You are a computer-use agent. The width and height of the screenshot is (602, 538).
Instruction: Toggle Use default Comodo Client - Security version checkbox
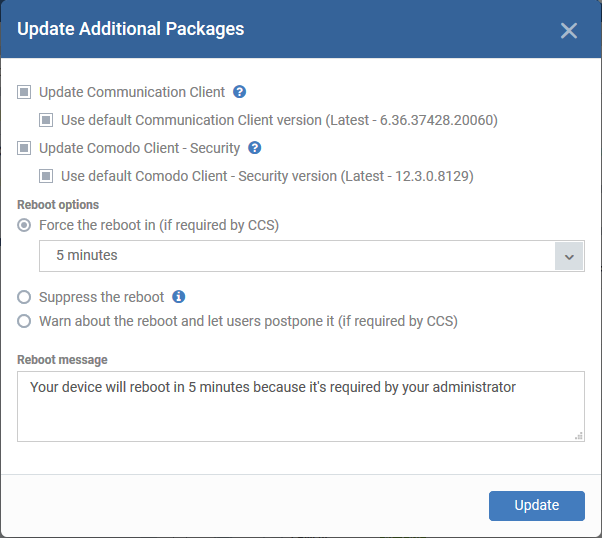tap(46, 176)
